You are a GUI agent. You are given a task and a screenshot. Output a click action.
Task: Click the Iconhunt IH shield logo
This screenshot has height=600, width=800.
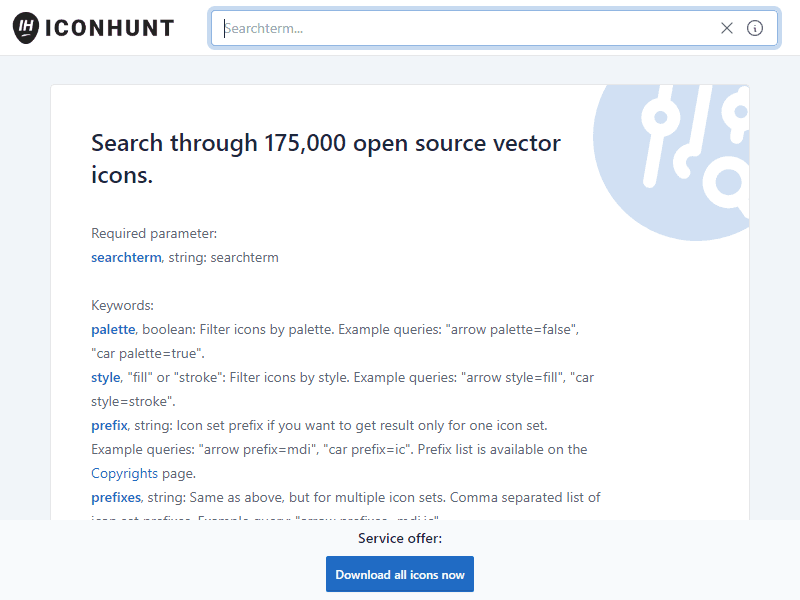click(x=27, y=28)
